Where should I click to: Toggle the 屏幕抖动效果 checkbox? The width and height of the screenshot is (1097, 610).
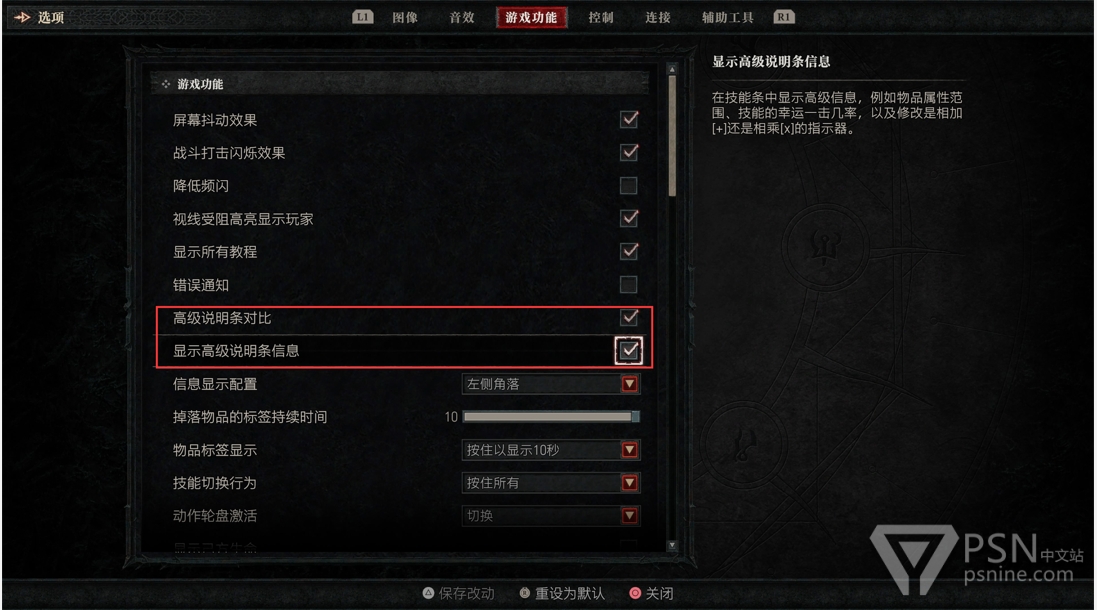629,120
